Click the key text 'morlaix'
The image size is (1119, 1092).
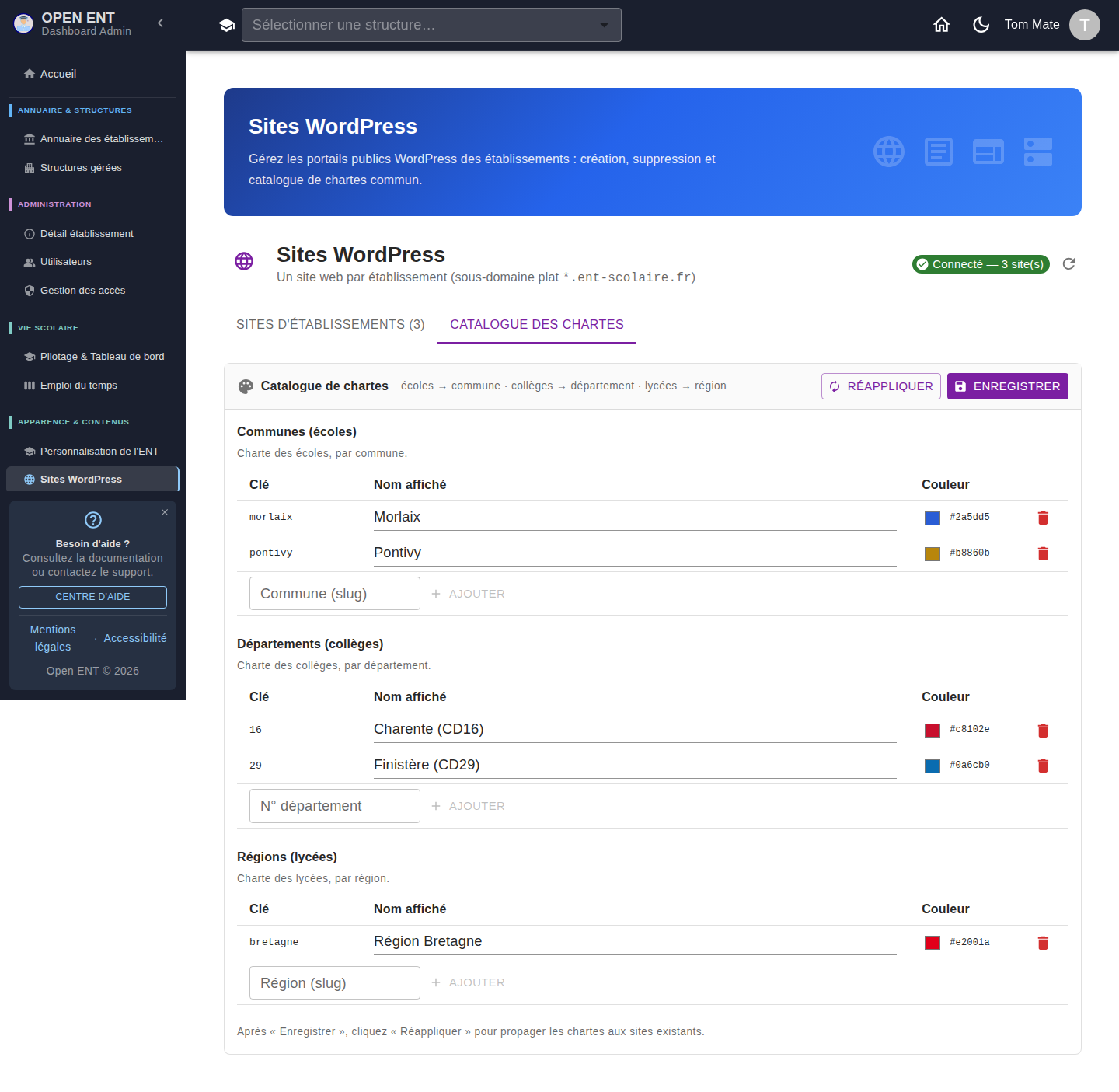click(x=270, y=518)
